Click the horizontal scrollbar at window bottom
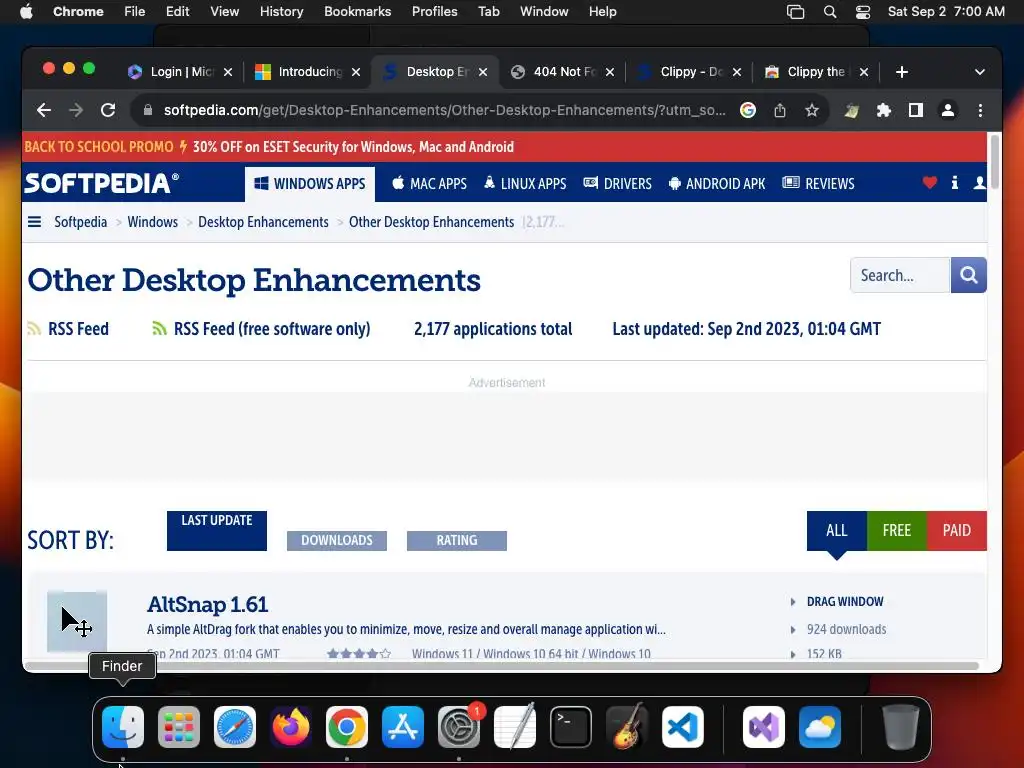This screenshot has width=1024, height=768. point(502,665)
